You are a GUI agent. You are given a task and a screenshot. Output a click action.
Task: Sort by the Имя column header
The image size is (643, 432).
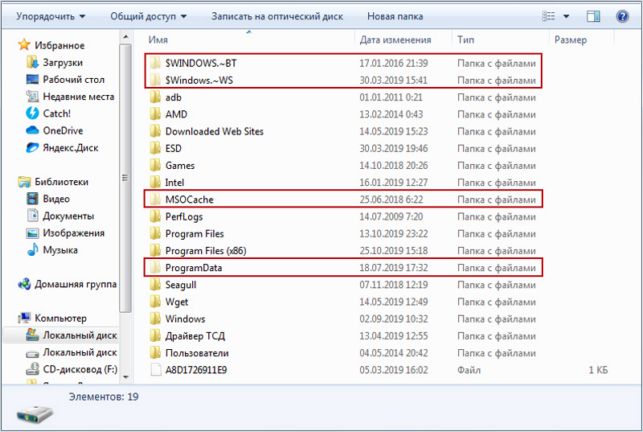[x=158, y=40]
